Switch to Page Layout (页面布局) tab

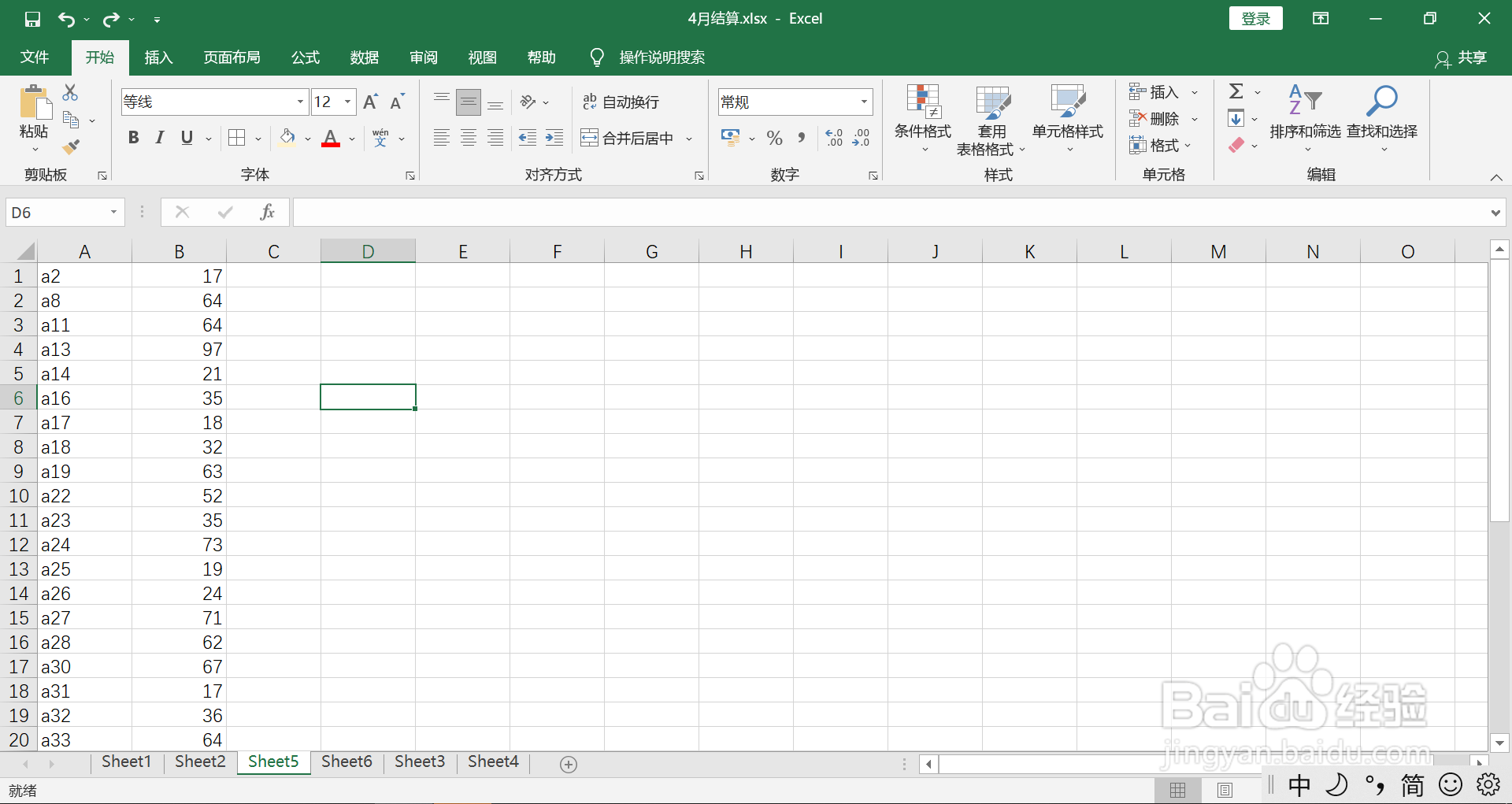point(232,57)
